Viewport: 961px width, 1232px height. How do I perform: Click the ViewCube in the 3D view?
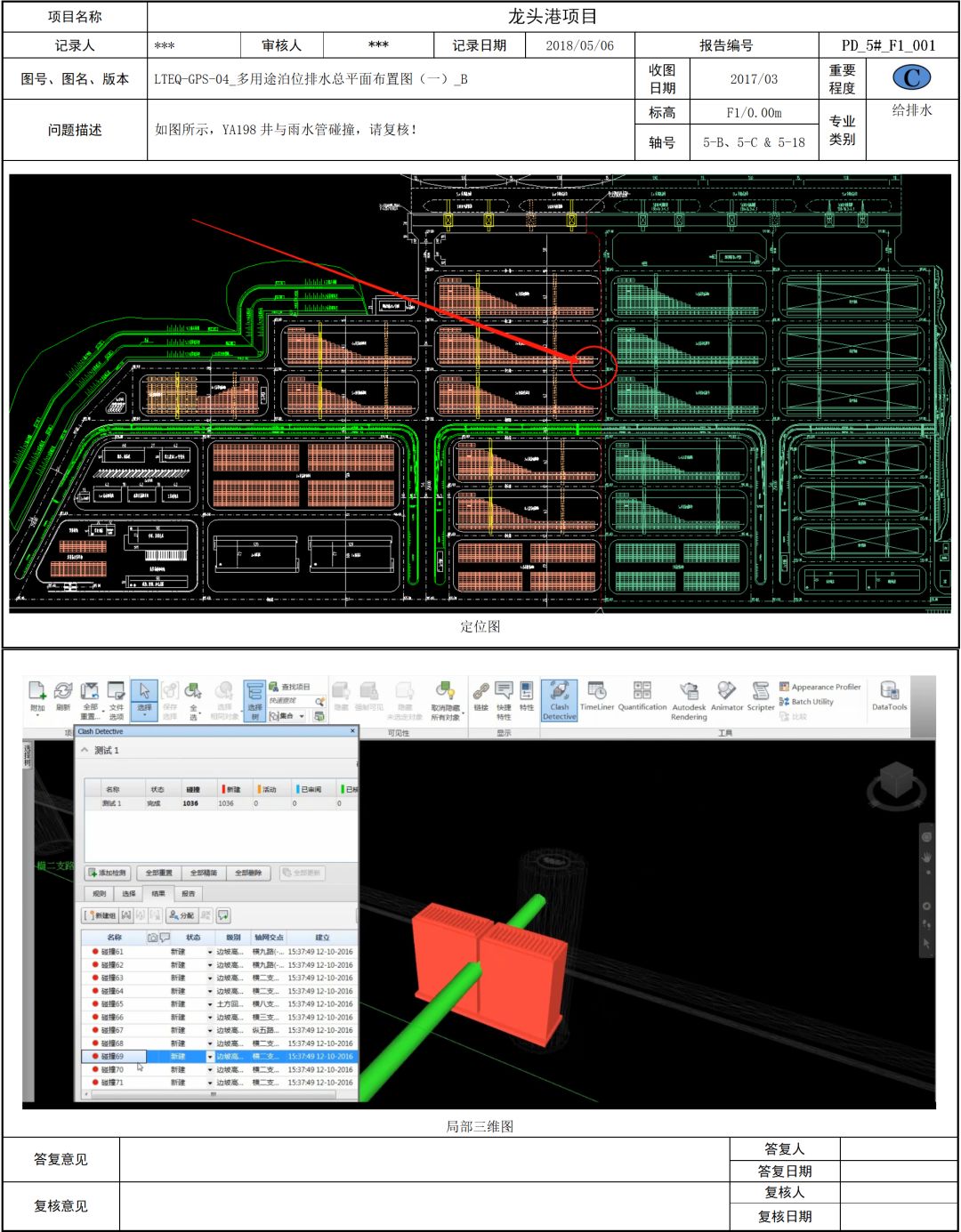[895, 783]
